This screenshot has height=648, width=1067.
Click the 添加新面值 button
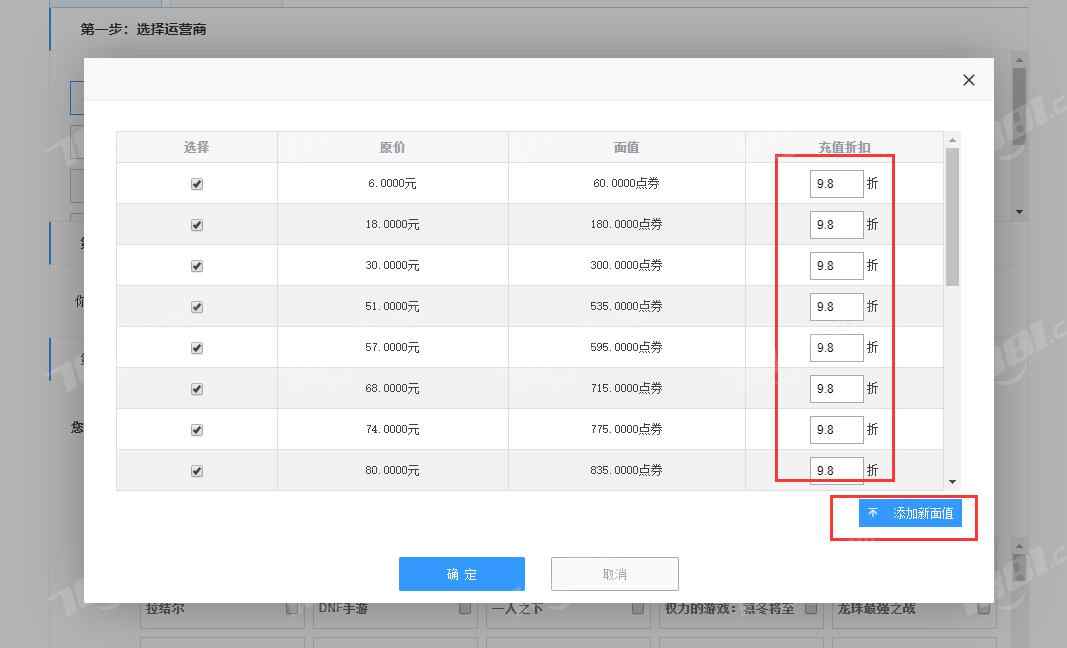[x=910, y=513]
